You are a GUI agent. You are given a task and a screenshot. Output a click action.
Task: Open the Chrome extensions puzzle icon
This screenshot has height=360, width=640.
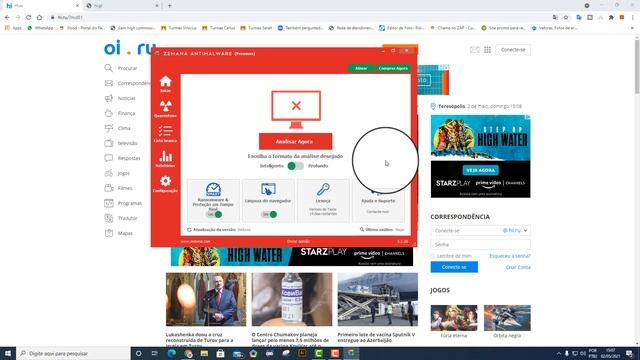[611, 17]
